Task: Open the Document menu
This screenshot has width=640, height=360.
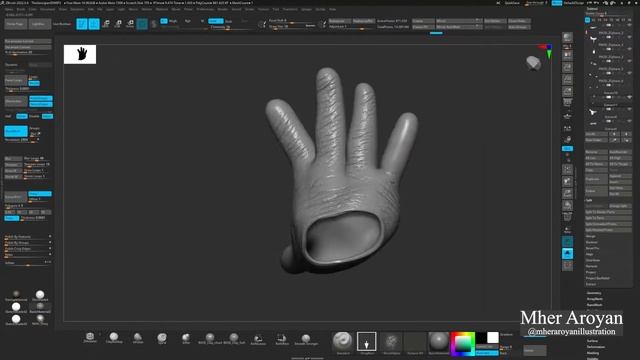Action: coord(47,9)
